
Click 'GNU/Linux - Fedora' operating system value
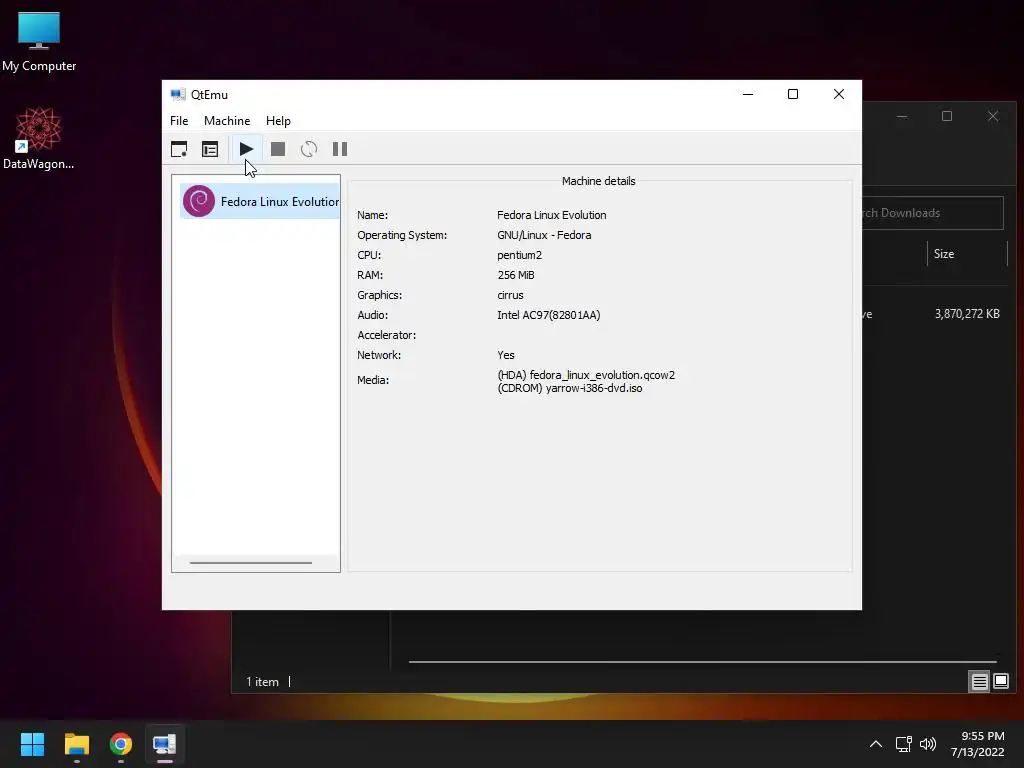pyautogui.click(x=544, y=235)
